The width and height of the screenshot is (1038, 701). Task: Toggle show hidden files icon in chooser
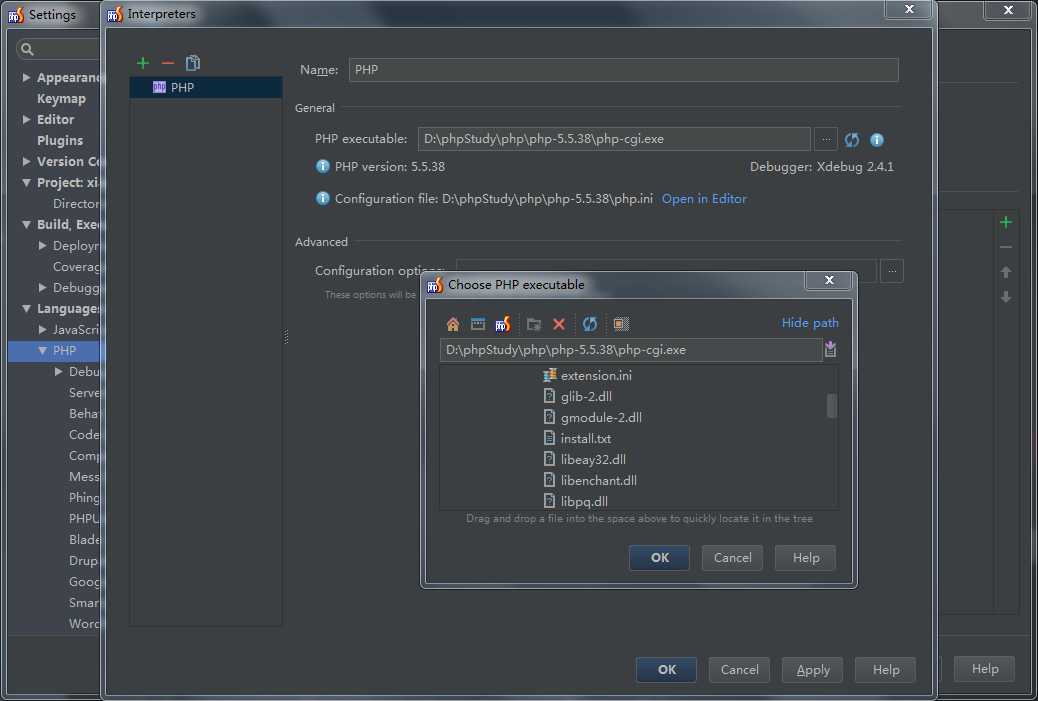tap(620, 324)
